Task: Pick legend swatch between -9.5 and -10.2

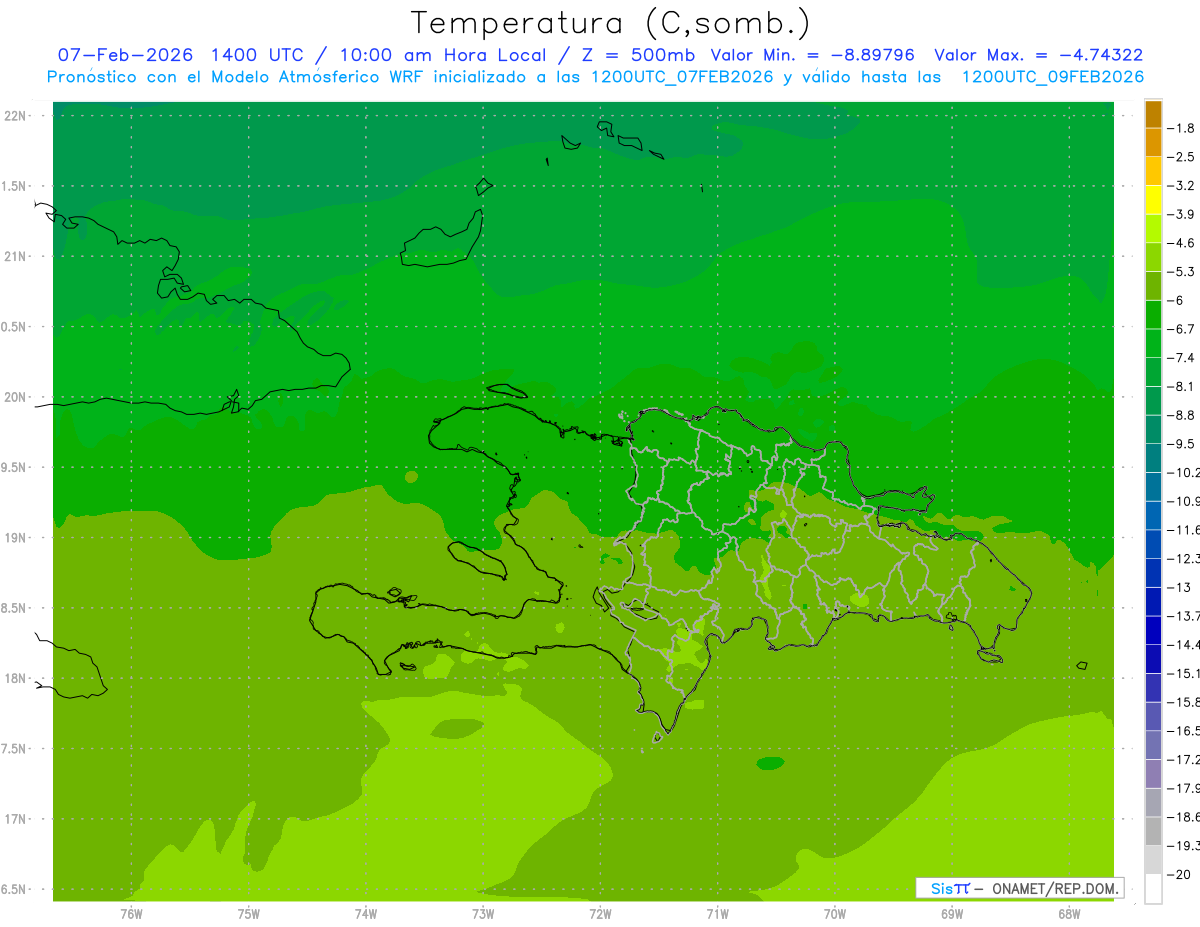Action: click(1153, 458)
